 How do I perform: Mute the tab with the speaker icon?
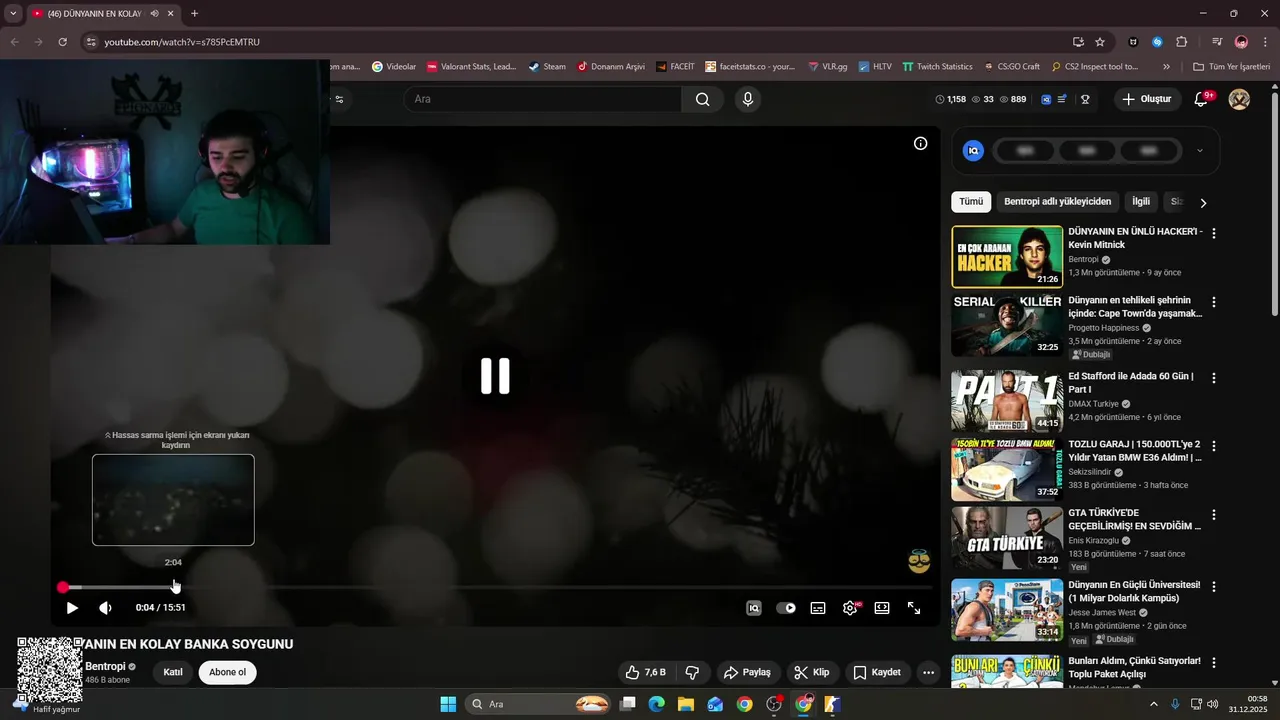(x=155, y=13)
